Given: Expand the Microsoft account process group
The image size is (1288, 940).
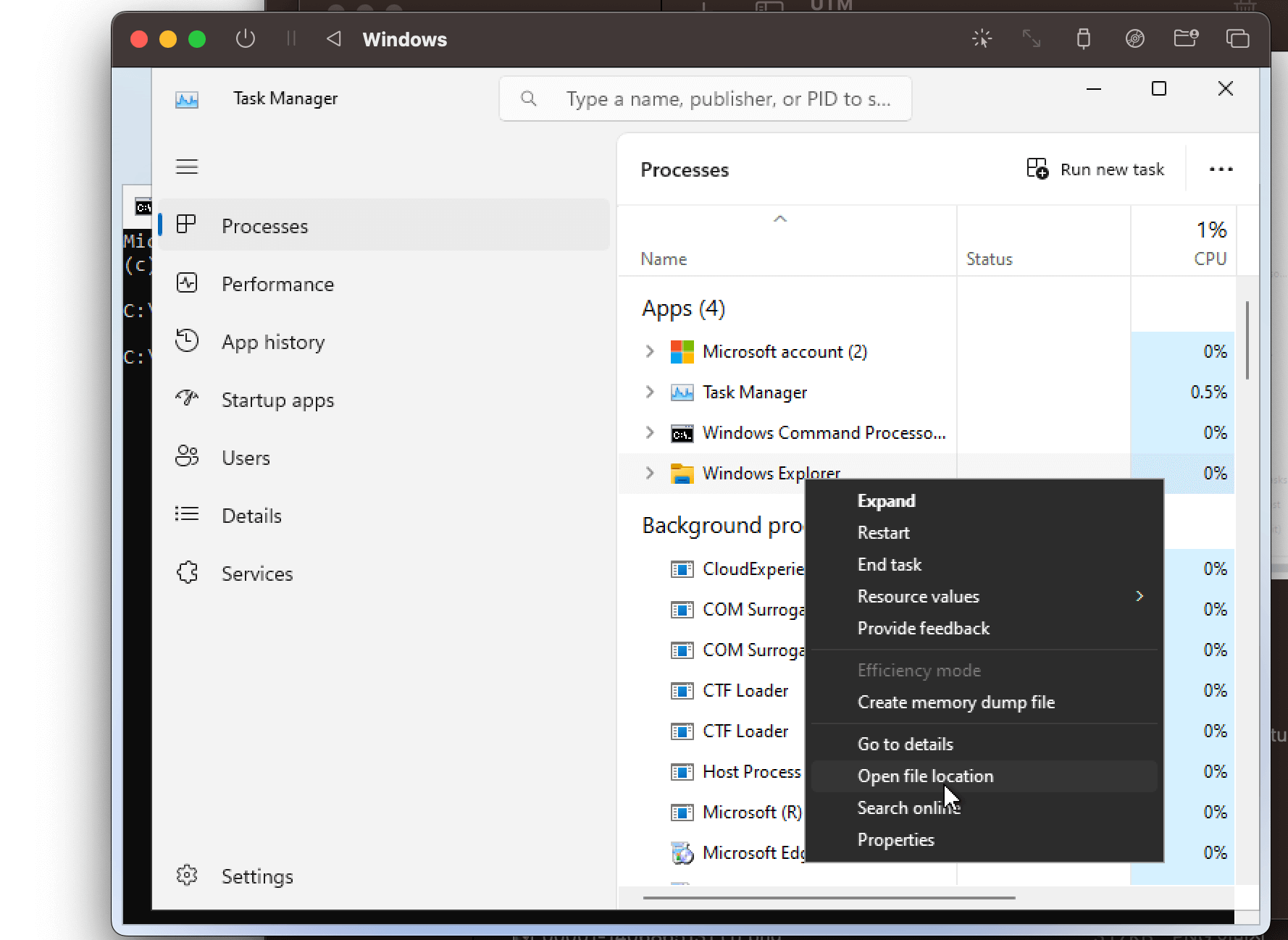Looking at the screenshot, I should click(x=650, y=352).
